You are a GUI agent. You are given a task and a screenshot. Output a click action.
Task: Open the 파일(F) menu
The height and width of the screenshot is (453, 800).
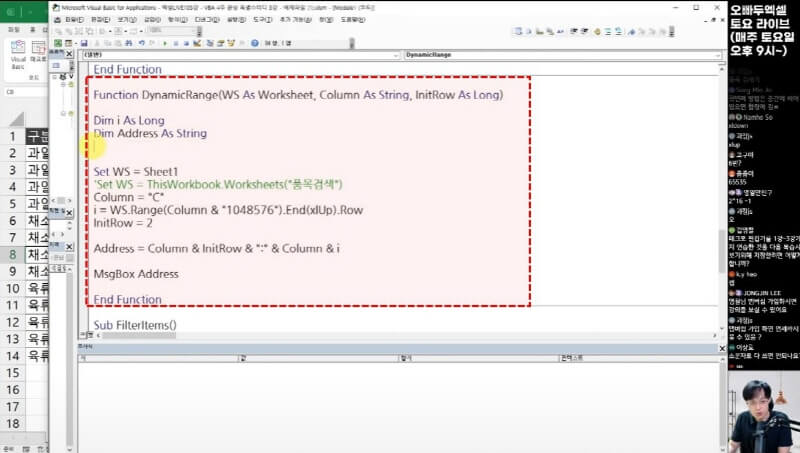point(72,18)
